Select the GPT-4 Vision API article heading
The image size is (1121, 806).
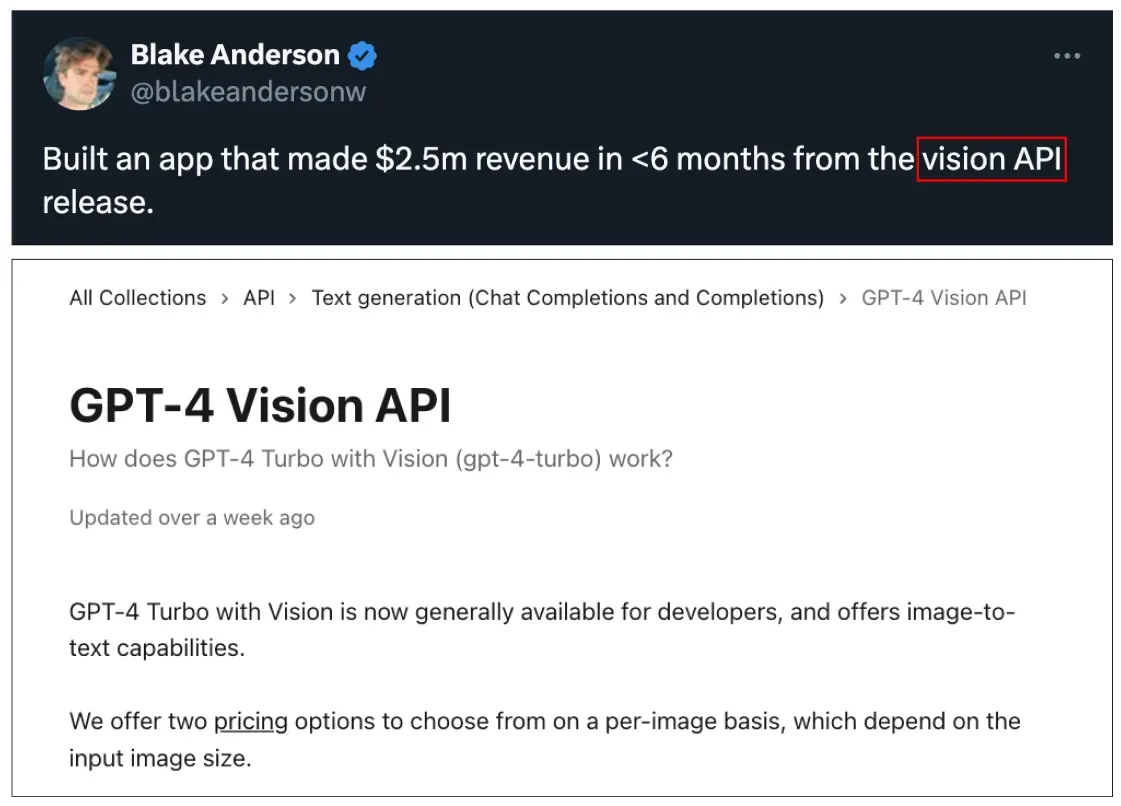260,406
